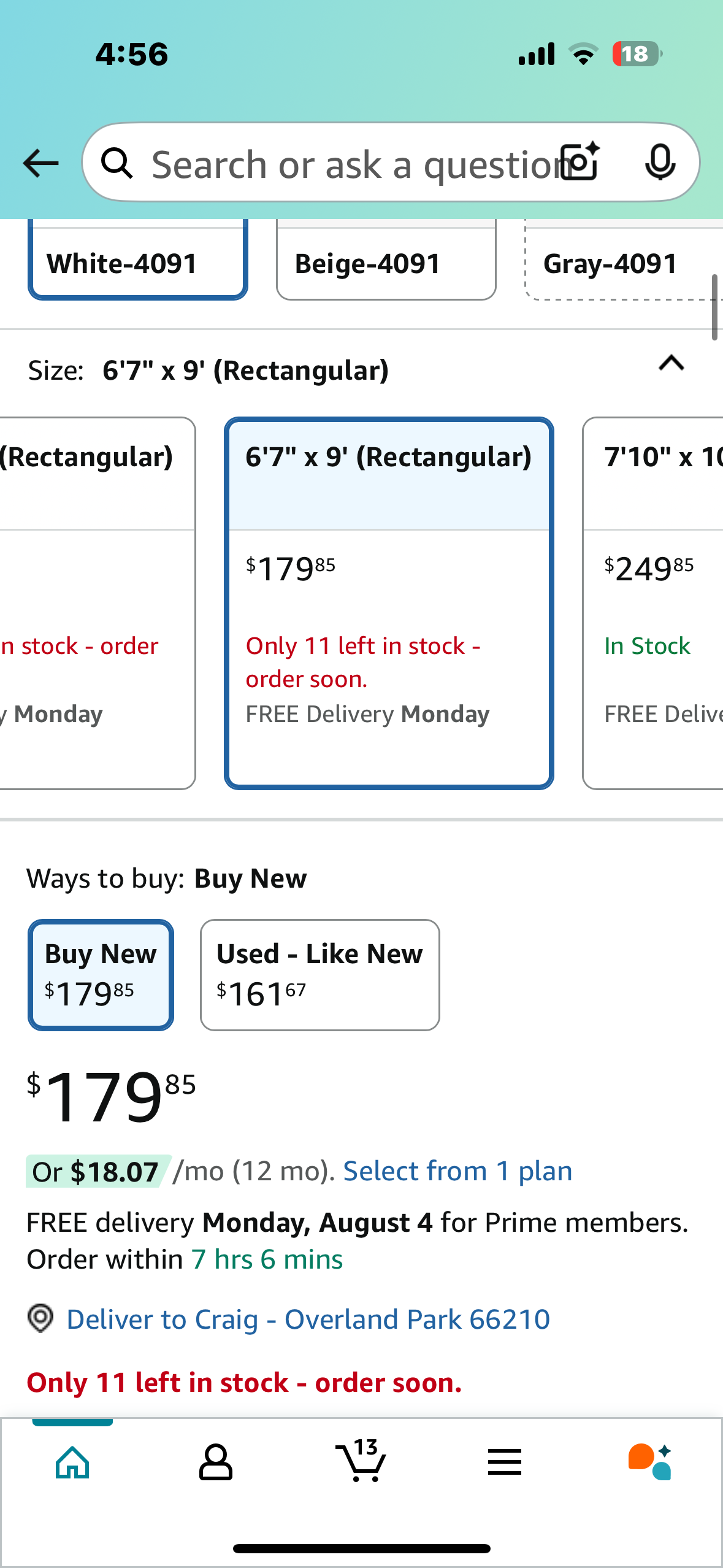Open Select from 1 plan link
Image resolution: width=723 pixels, height=1568 pixels.
[457, 1171]
